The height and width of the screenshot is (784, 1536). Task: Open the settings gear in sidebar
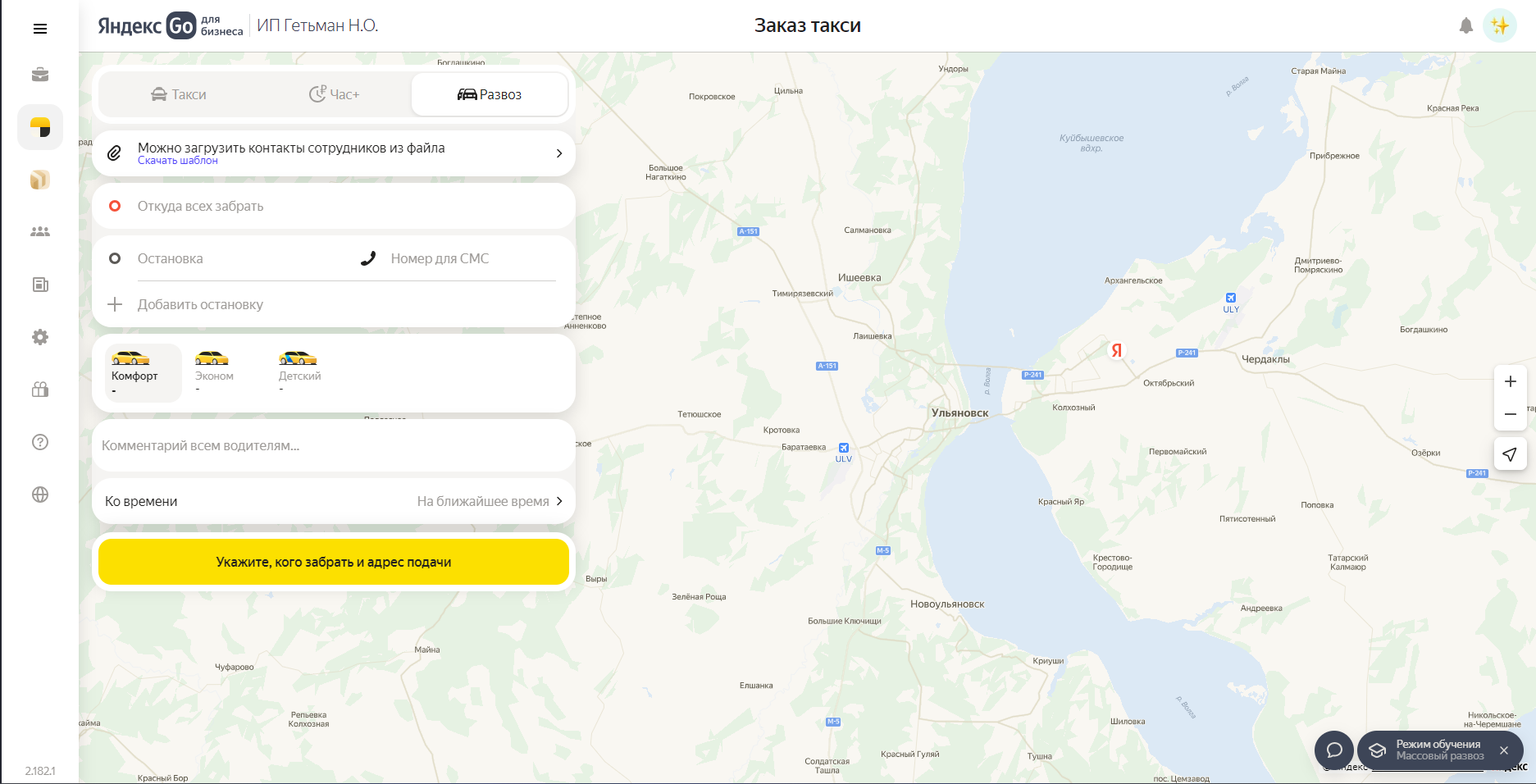(39, 337)
